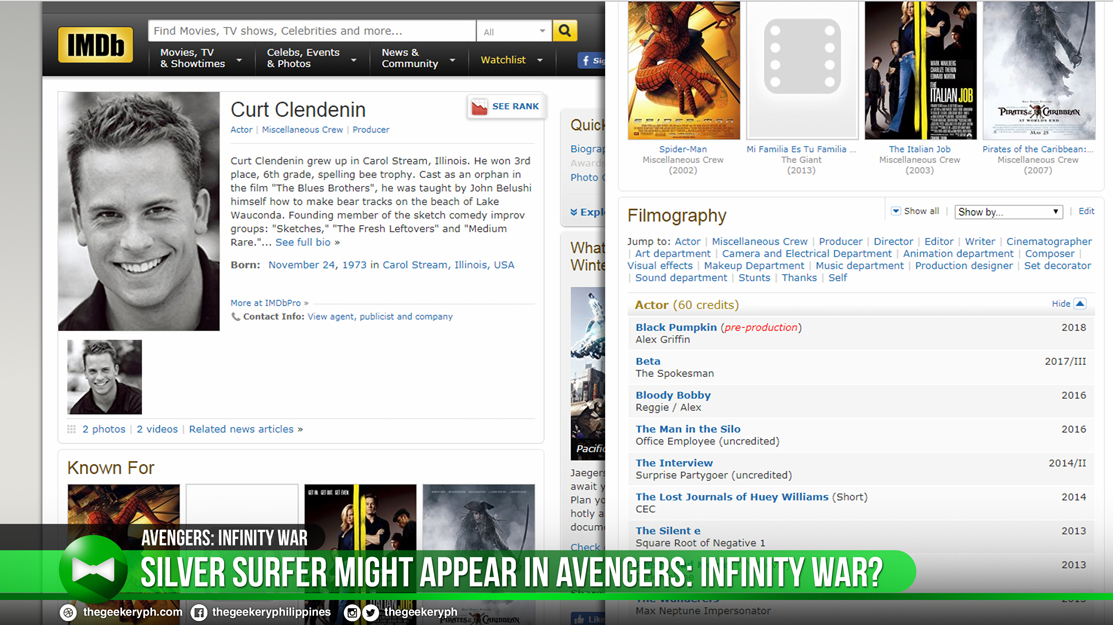1113x625 pixels.
Task: Click the Actor link under the name
Action: (x=241, y=130)
